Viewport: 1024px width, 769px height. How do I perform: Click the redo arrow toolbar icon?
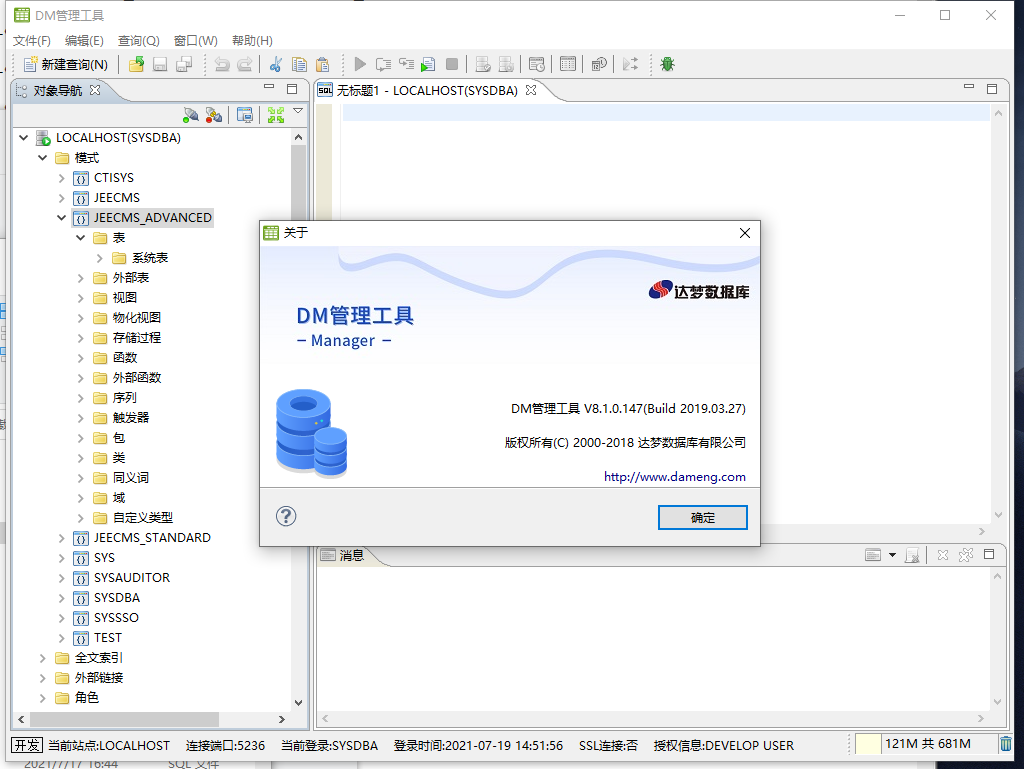[x=245, y=64]
